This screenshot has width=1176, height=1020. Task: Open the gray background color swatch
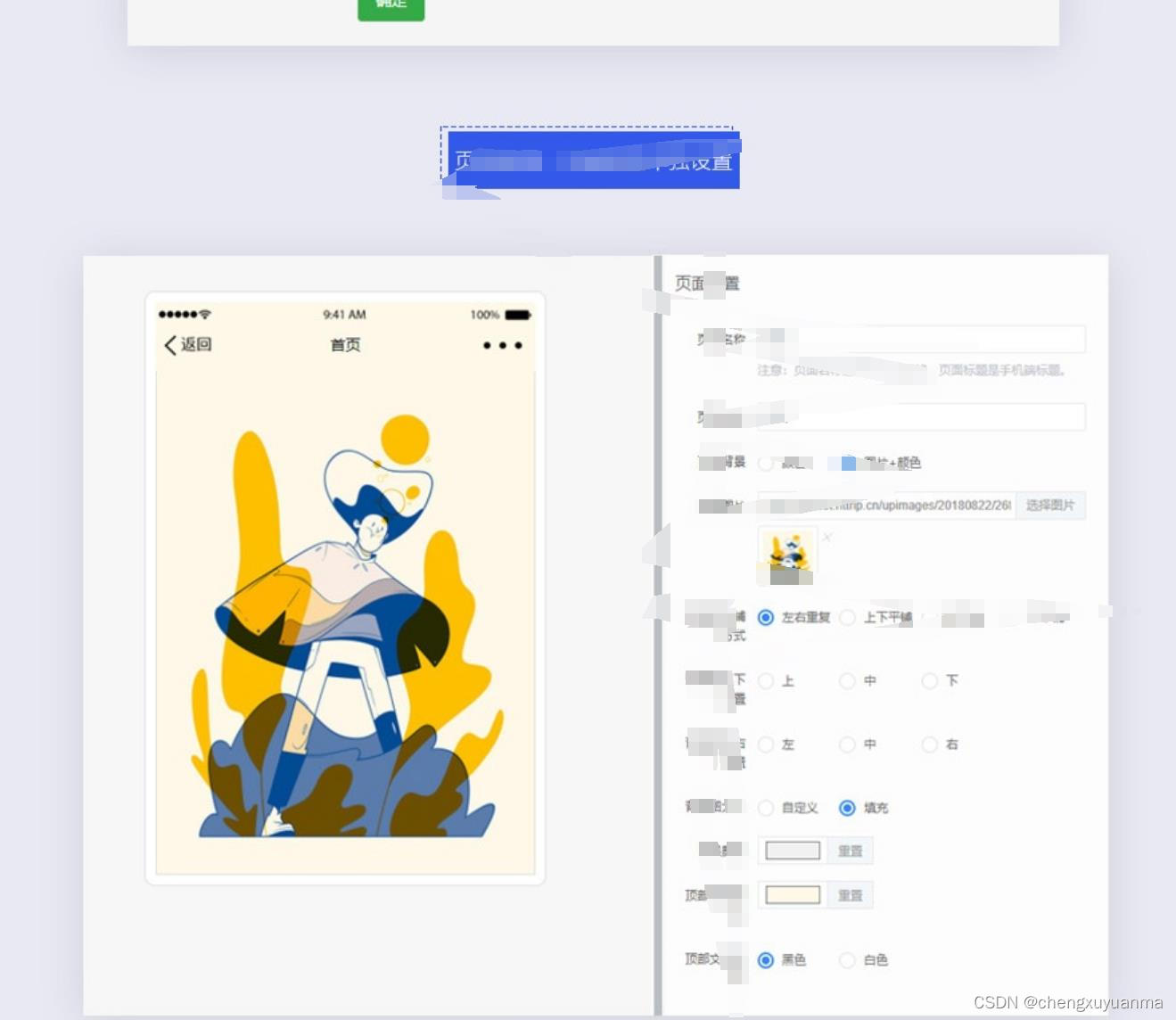[x=793, y=851]
